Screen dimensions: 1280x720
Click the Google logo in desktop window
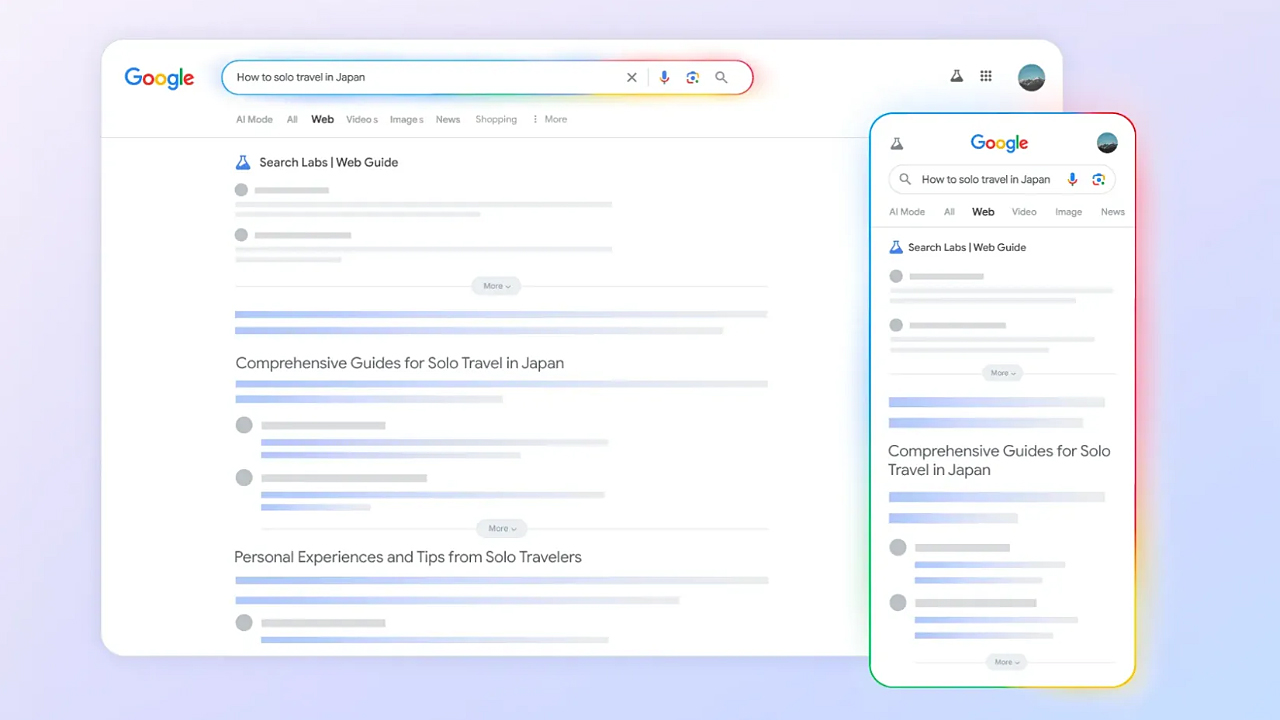(159, 78)
